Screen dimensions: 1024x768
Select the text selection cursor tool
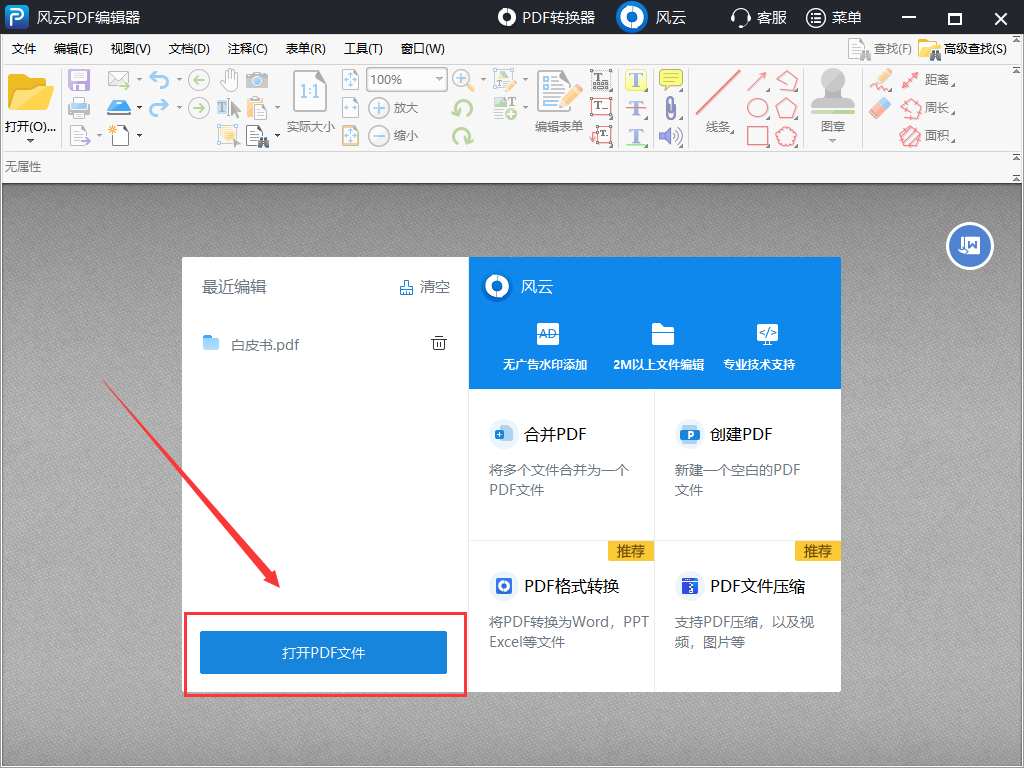click(228, 107)
